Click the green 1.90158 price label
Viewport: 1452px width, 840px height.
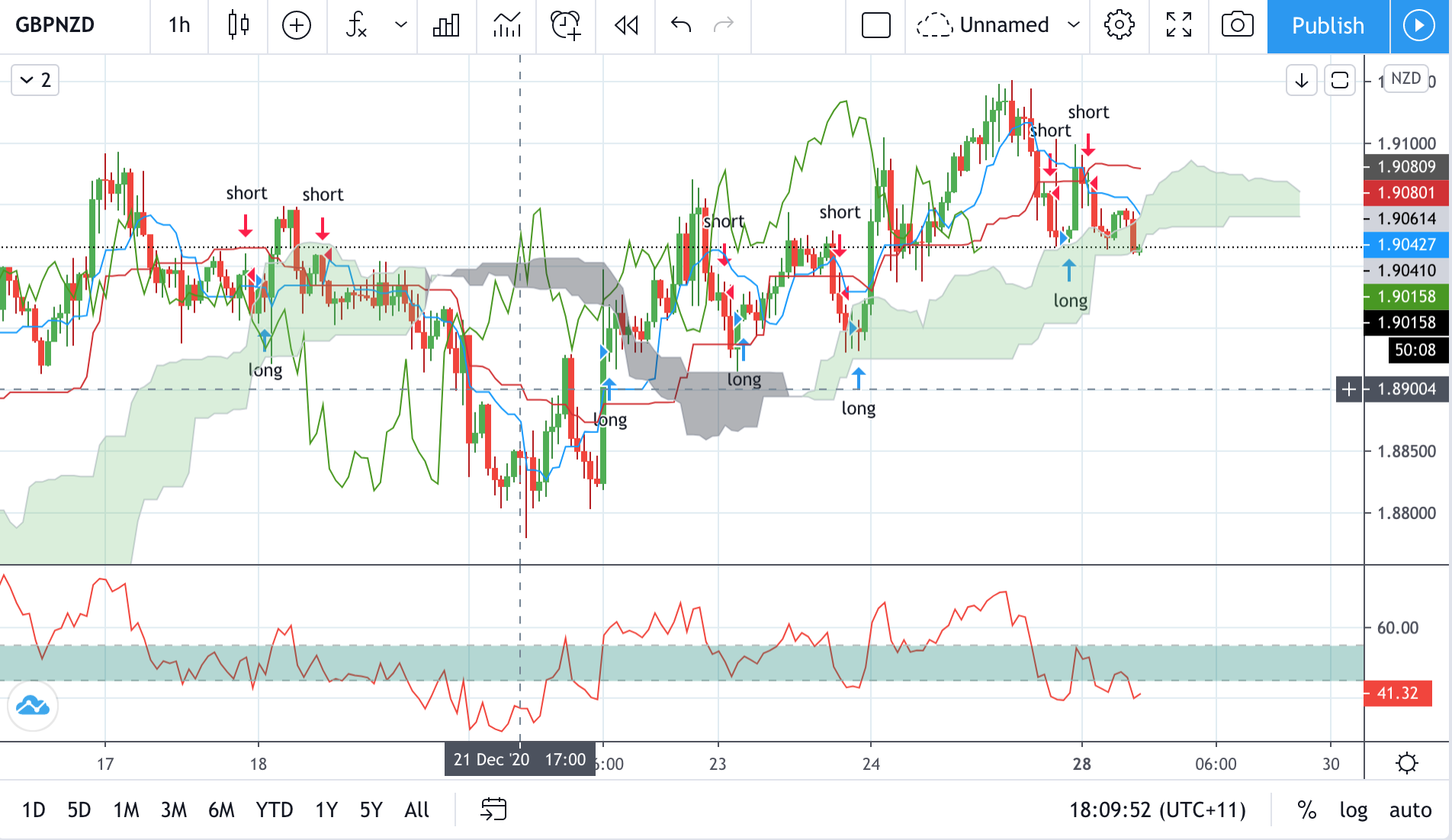[1406, 297]
